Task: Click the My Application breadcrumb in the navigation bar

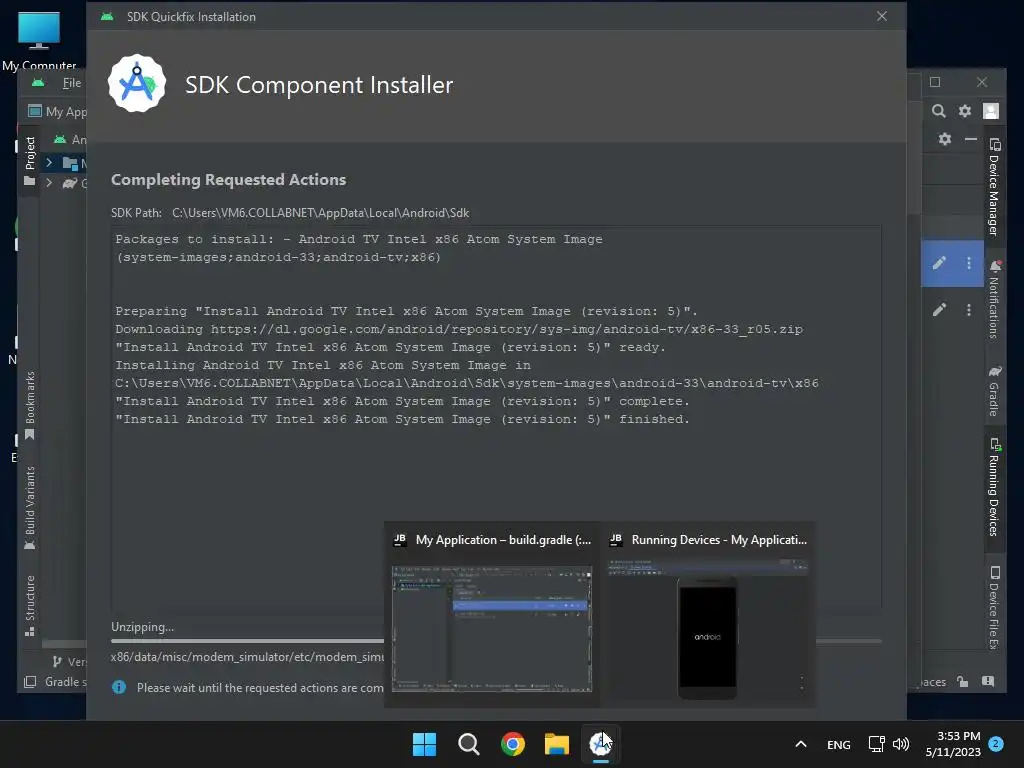Action: (x=57, y=112)
